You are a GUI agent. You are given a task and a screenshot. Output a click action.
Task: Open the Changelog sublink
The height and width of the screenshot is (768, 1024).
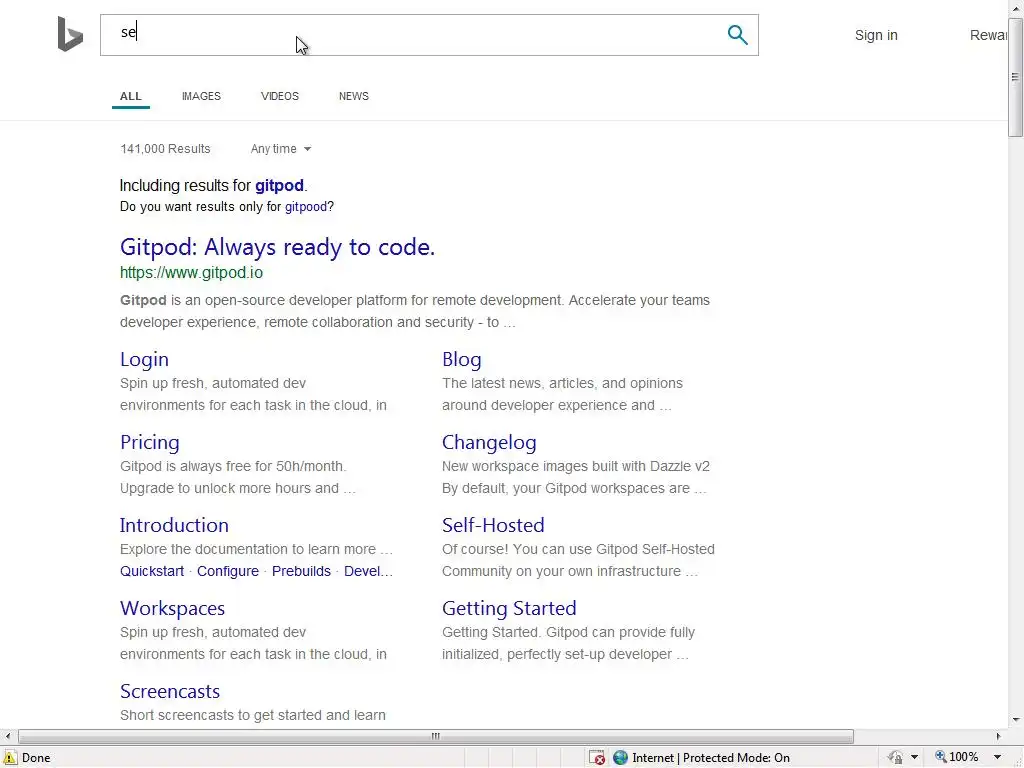click(x=489, y=442)
